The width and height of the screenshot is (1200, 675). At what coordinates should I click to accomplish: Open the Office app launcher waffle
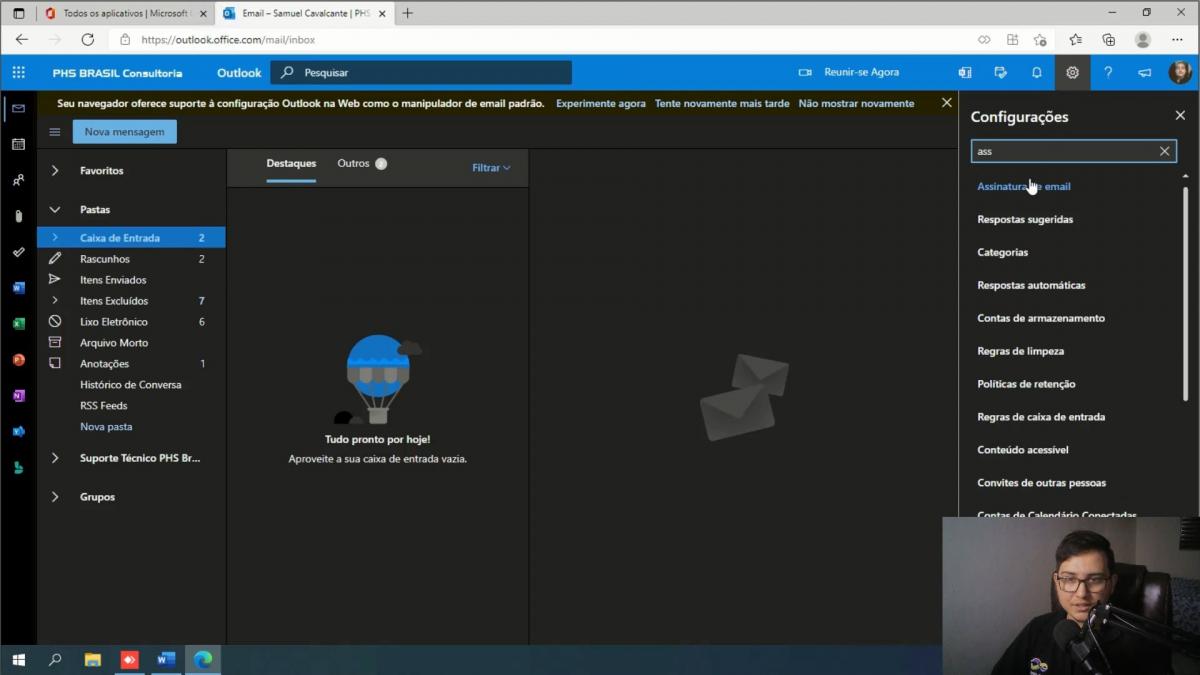[x=18, y=72]
